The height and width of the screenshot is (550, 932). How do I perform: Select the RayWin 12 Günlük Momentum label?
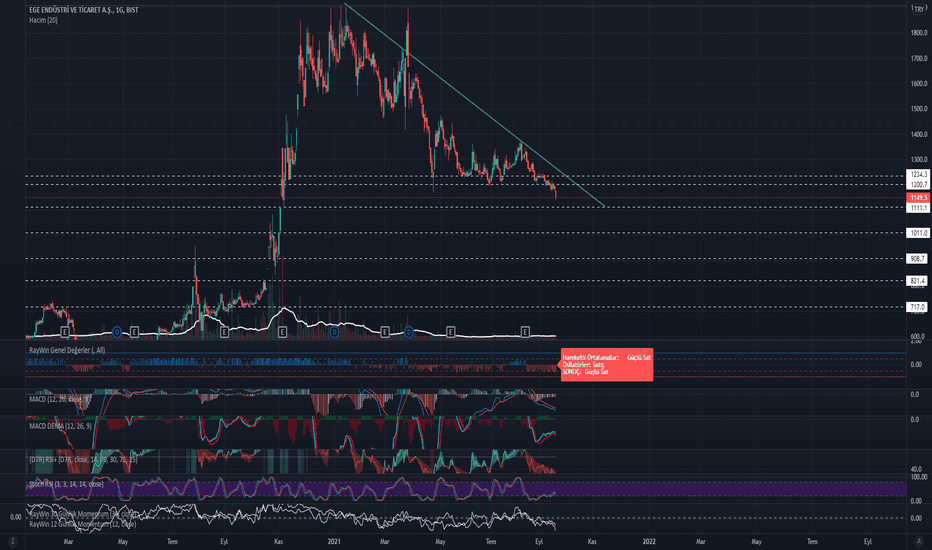click(x=83, y=524)
